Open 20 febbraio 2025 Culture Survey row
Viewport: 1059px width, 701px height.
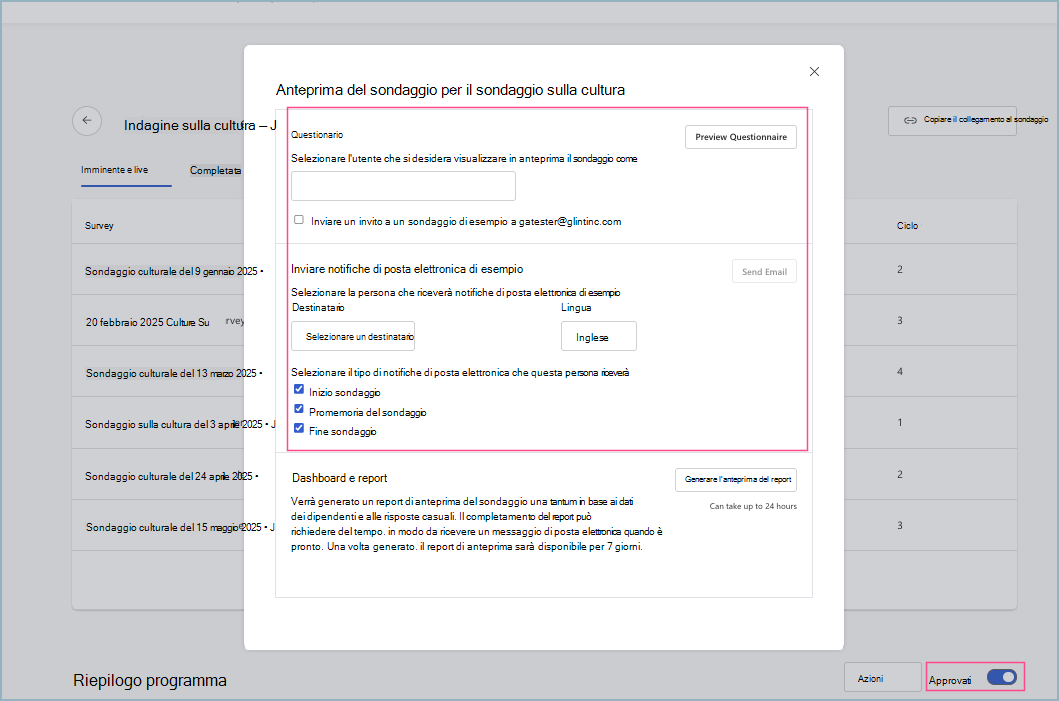[x=165, y=322]
